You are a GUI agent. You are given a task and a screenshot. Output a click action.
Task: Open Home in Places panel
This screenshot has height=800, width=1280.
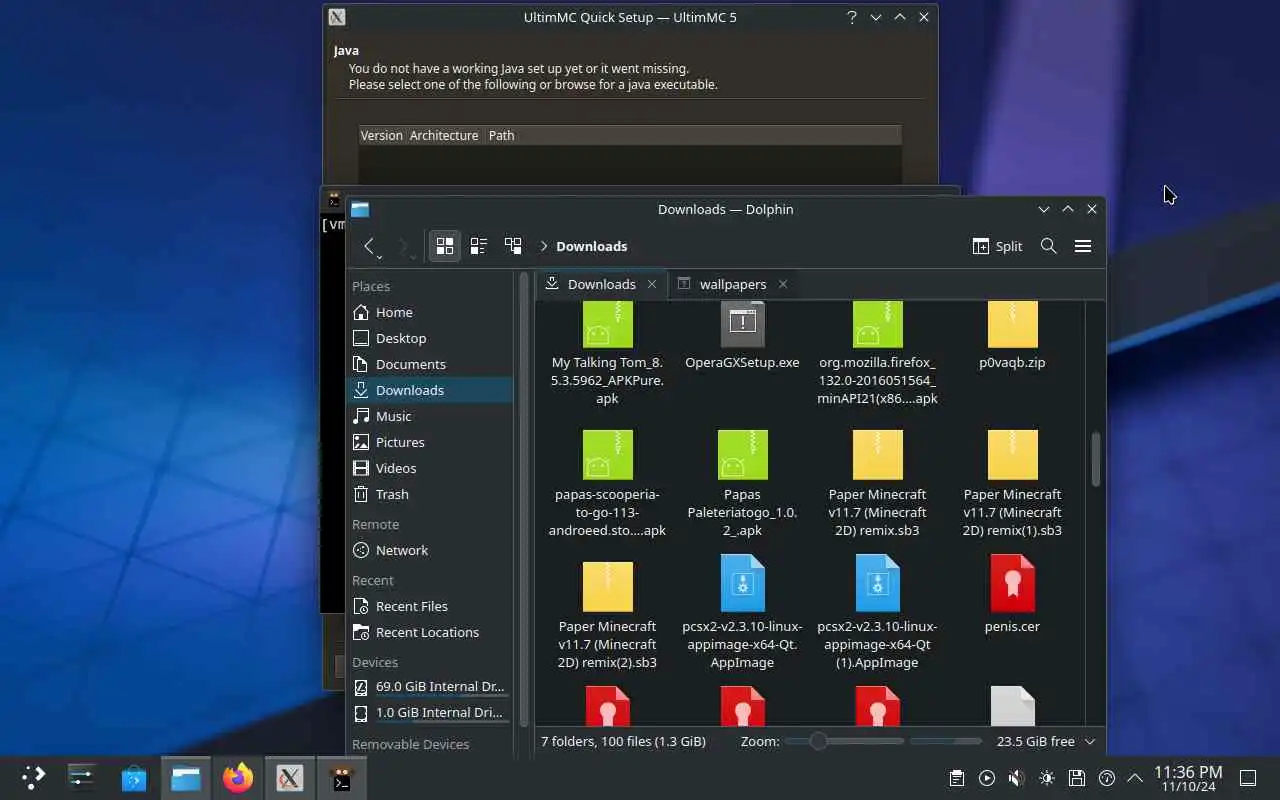tap(430, 312)
